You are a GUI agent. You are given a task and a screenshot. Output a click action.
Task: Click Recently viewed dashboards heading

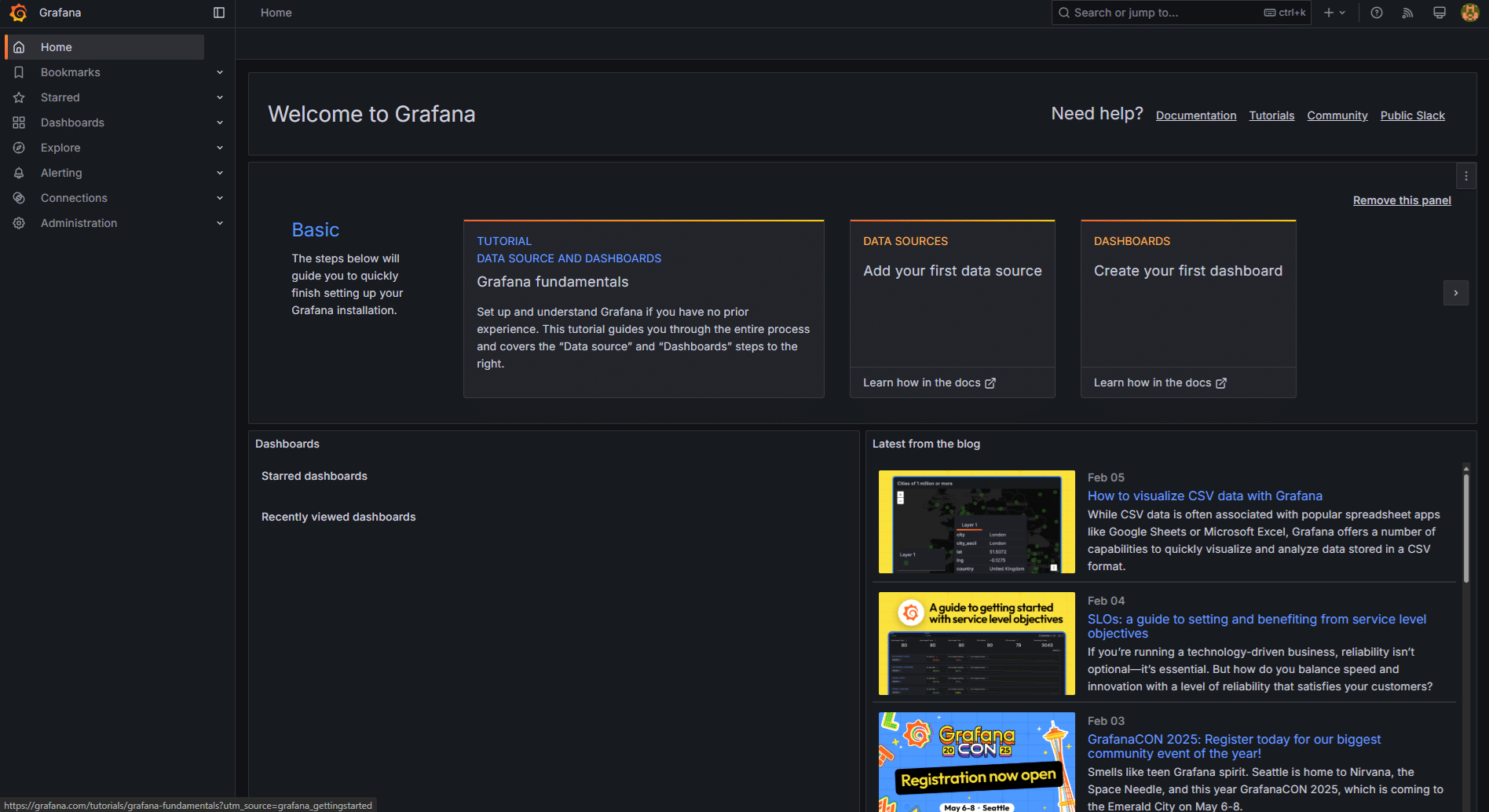tap(338, 517)
